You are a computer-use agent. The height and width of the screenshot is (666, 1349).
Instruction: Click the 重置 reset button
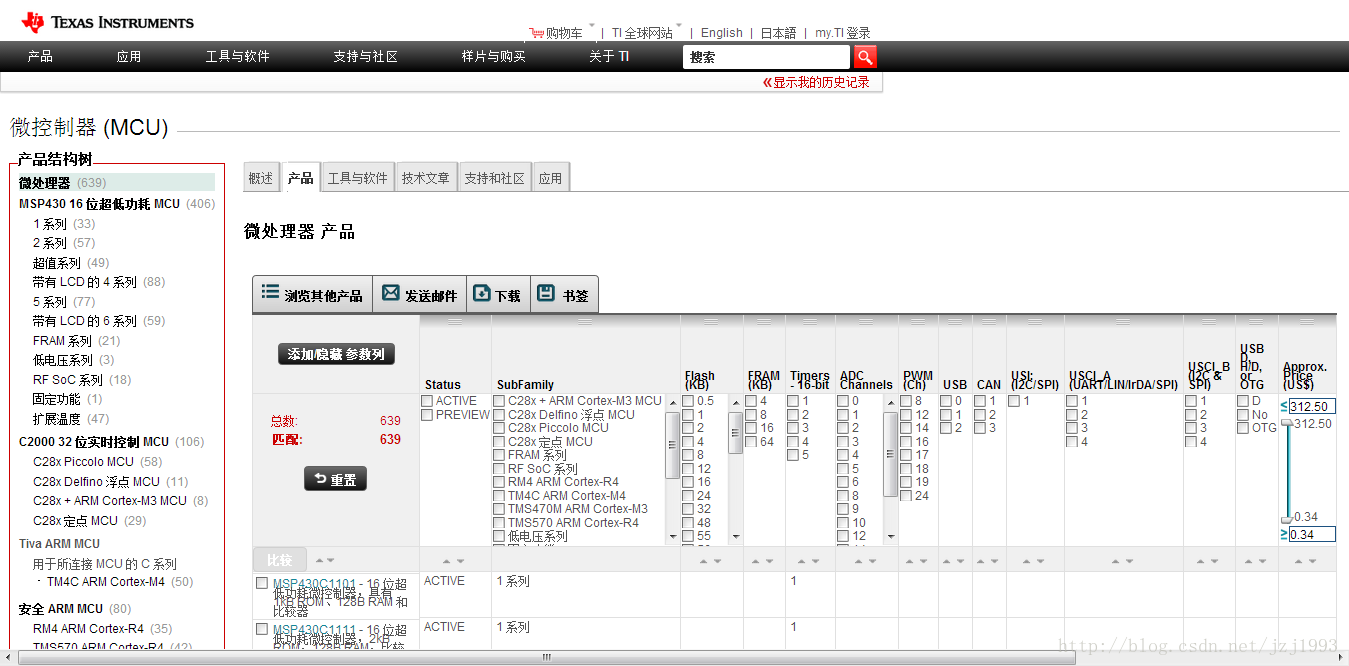coord(335,479)
